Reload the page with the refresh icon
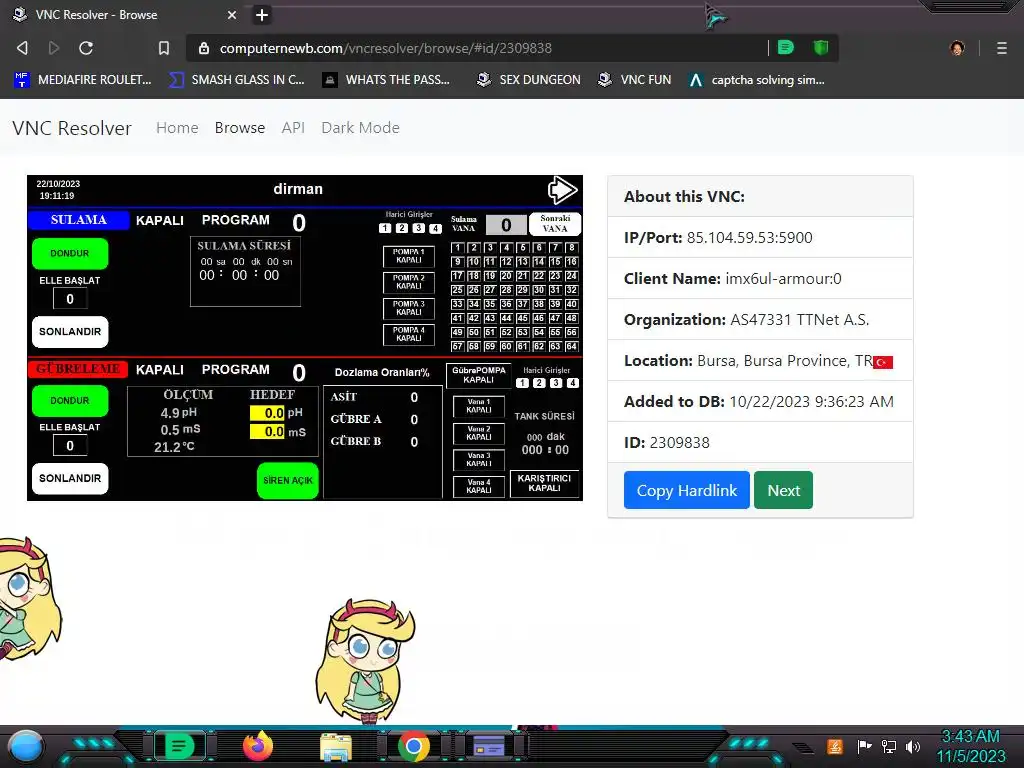Screen dimensions: 1024x768 (86, 48)
